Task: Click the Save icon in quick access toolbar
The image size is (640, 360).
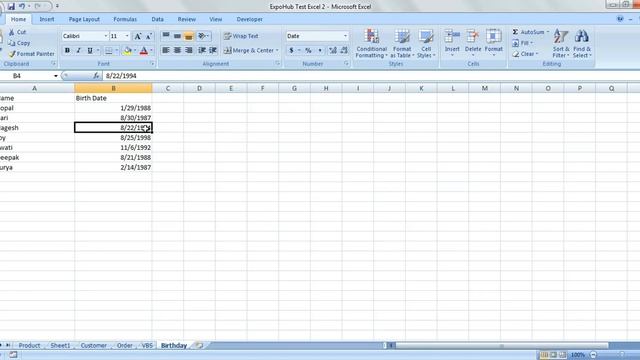Action: click(x=11, y=6)
